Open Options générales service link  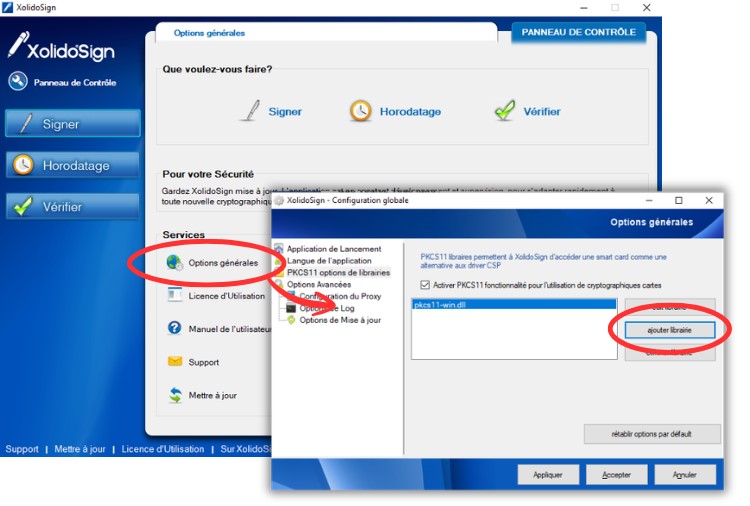point(223,263)
